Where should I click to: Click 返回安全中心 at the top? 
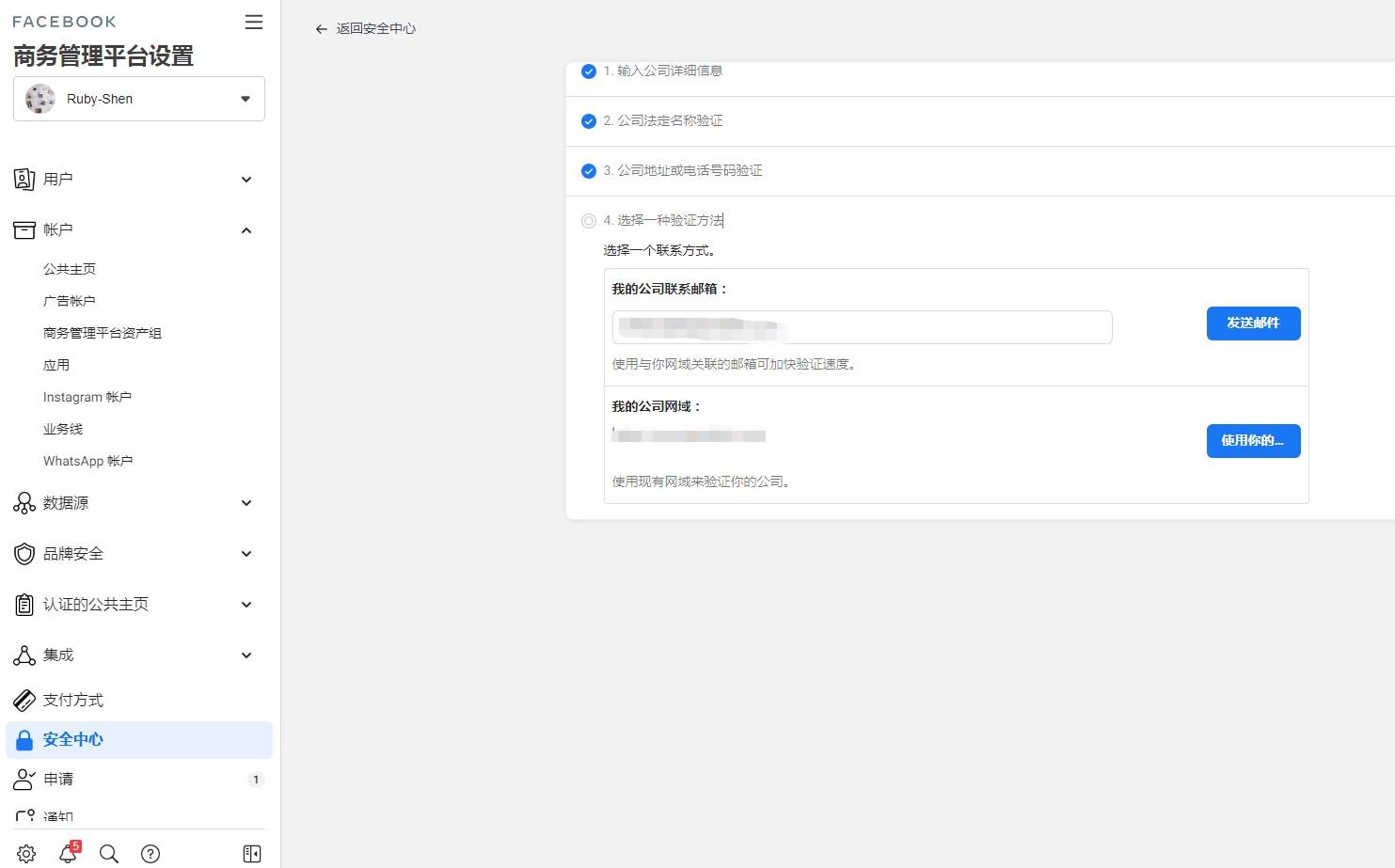pyautogui.click(x=365, y=28)
